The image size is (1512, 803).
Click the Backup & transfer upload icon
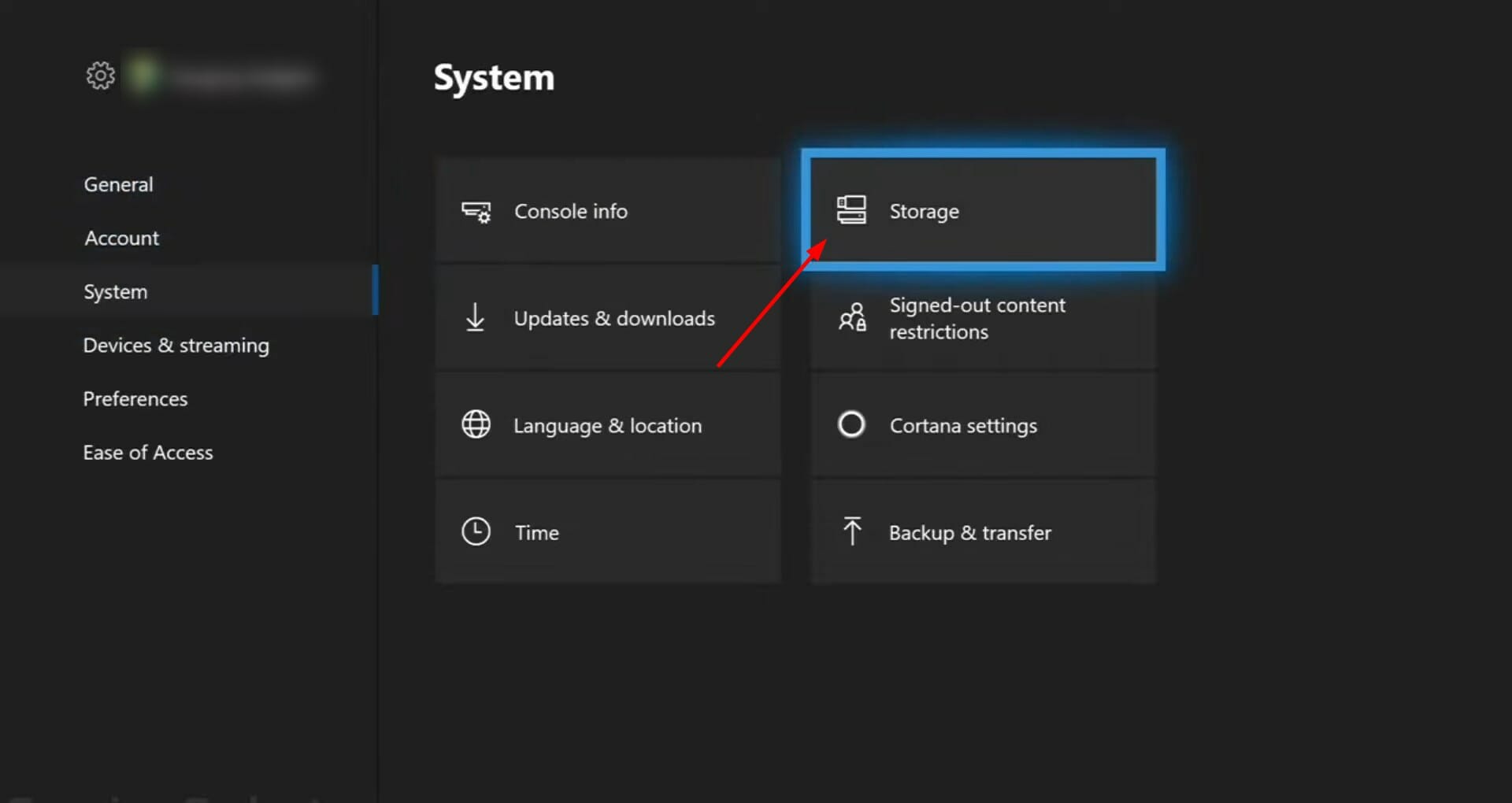[x=851, y=531]
